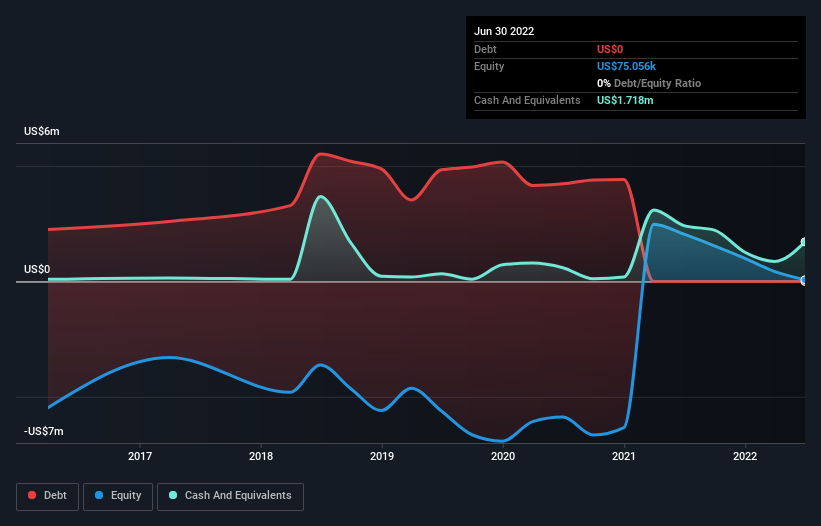Click the 2019 x-axis label
Screen dimensions: 821x526
click(x=382, y=456)
